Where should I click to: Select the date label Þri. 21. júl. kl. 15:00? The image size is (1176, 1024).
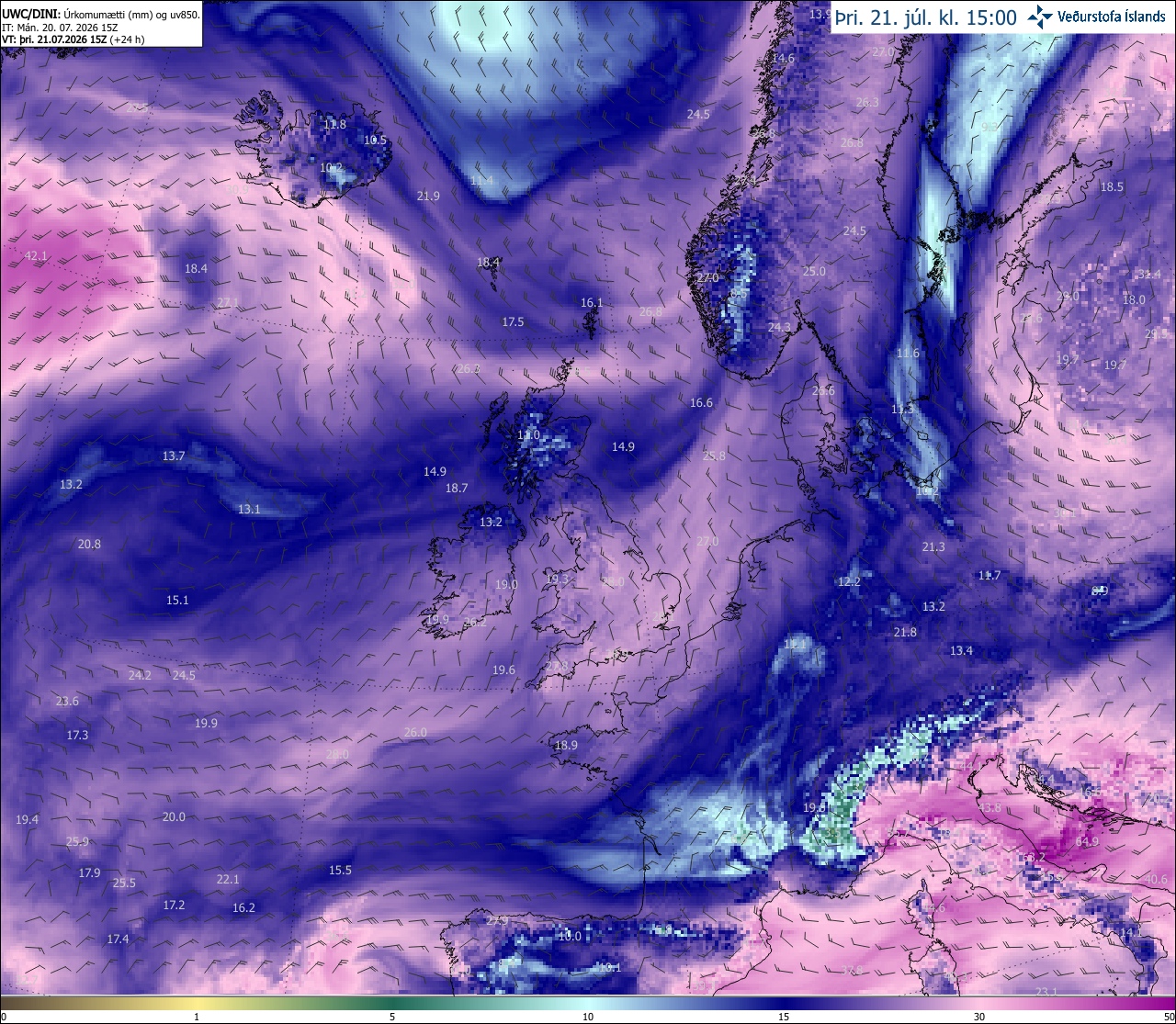tap(925, 17)
